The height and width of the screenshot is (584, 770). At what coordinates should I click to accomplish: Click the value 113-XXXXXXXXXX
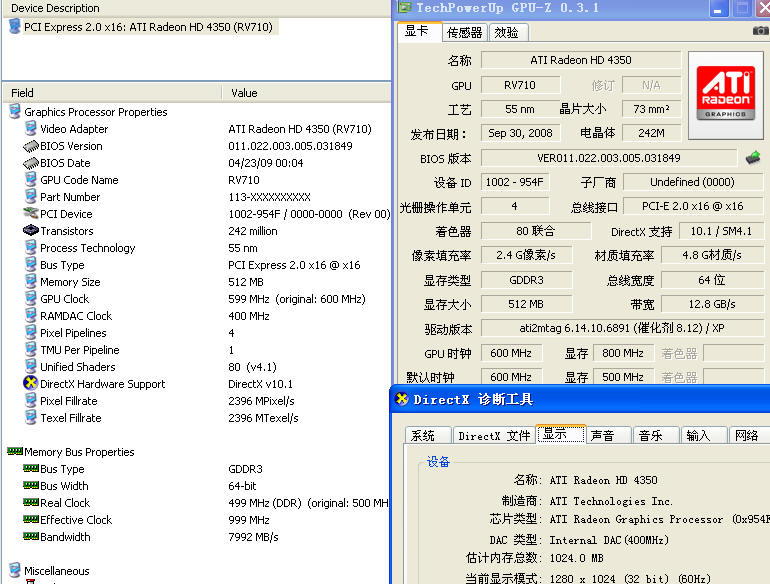(x=269, y=197)
